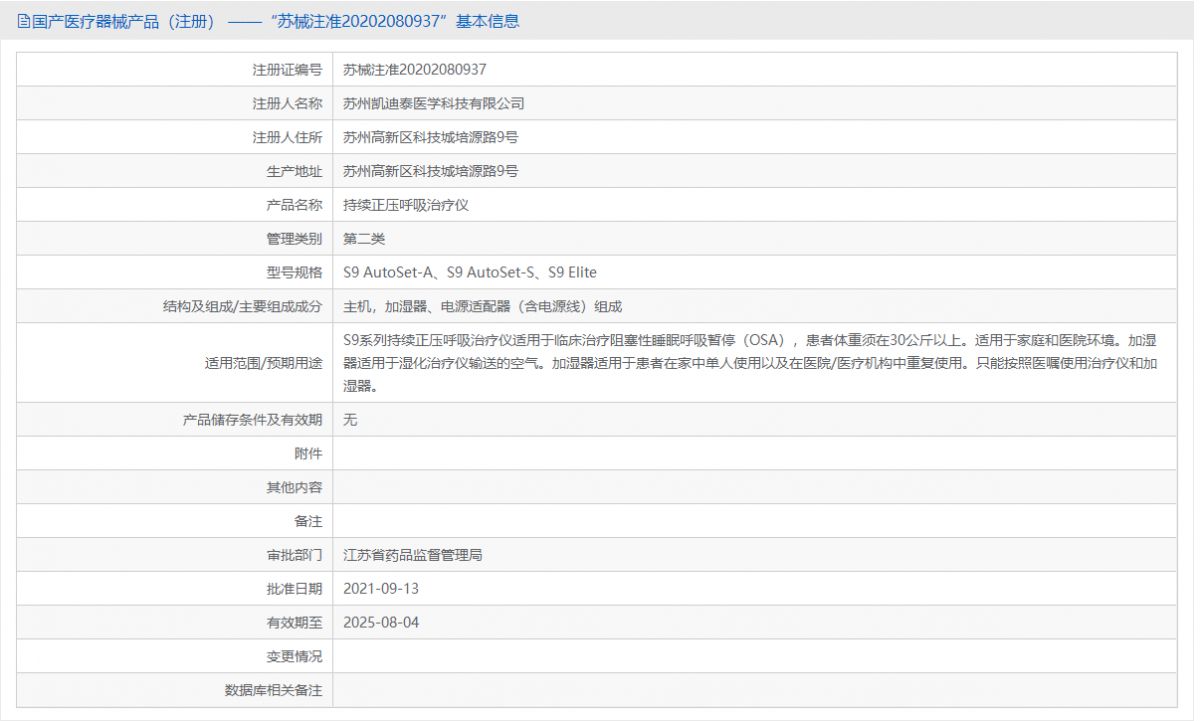1200x721 pixels.
Task: Click the document icon beside the page title
Action: (x=24, y=21)
